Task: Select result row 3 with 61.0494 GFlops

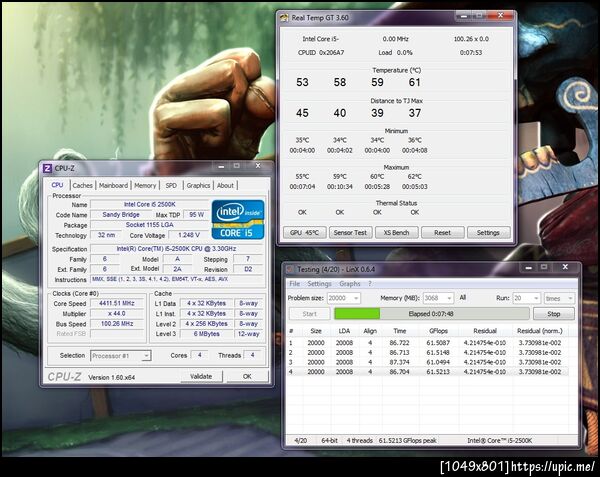Action: point(427,362)
